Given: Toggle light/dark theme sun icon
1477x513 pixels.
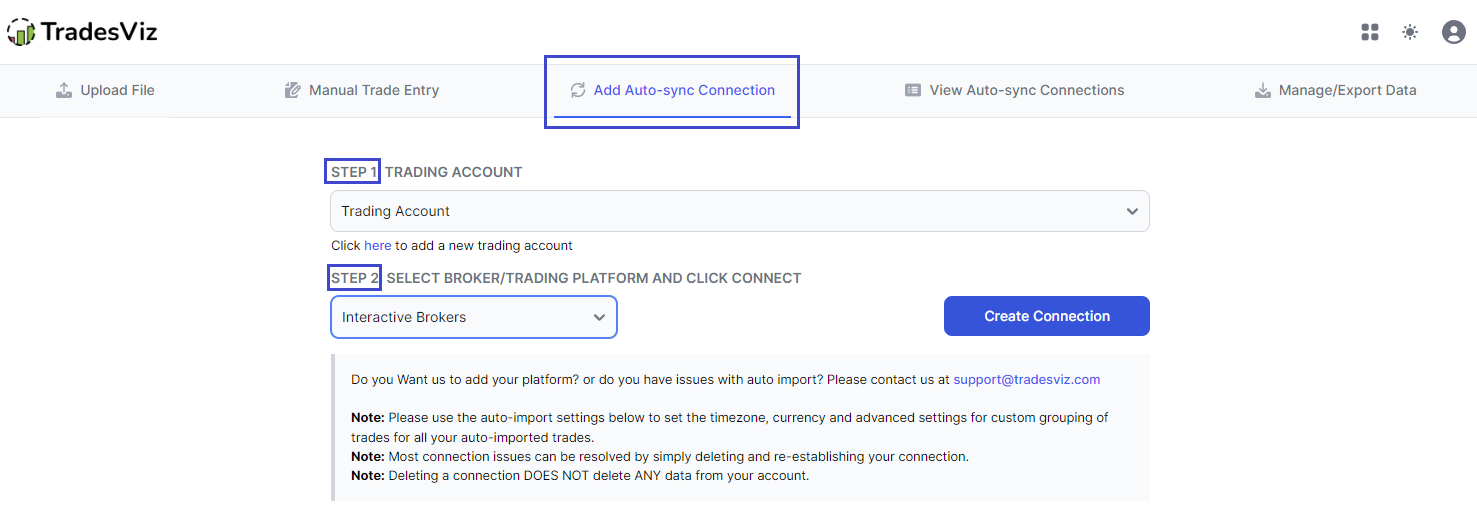Looking at the screenshot, I should click(x=1410, y=32).
